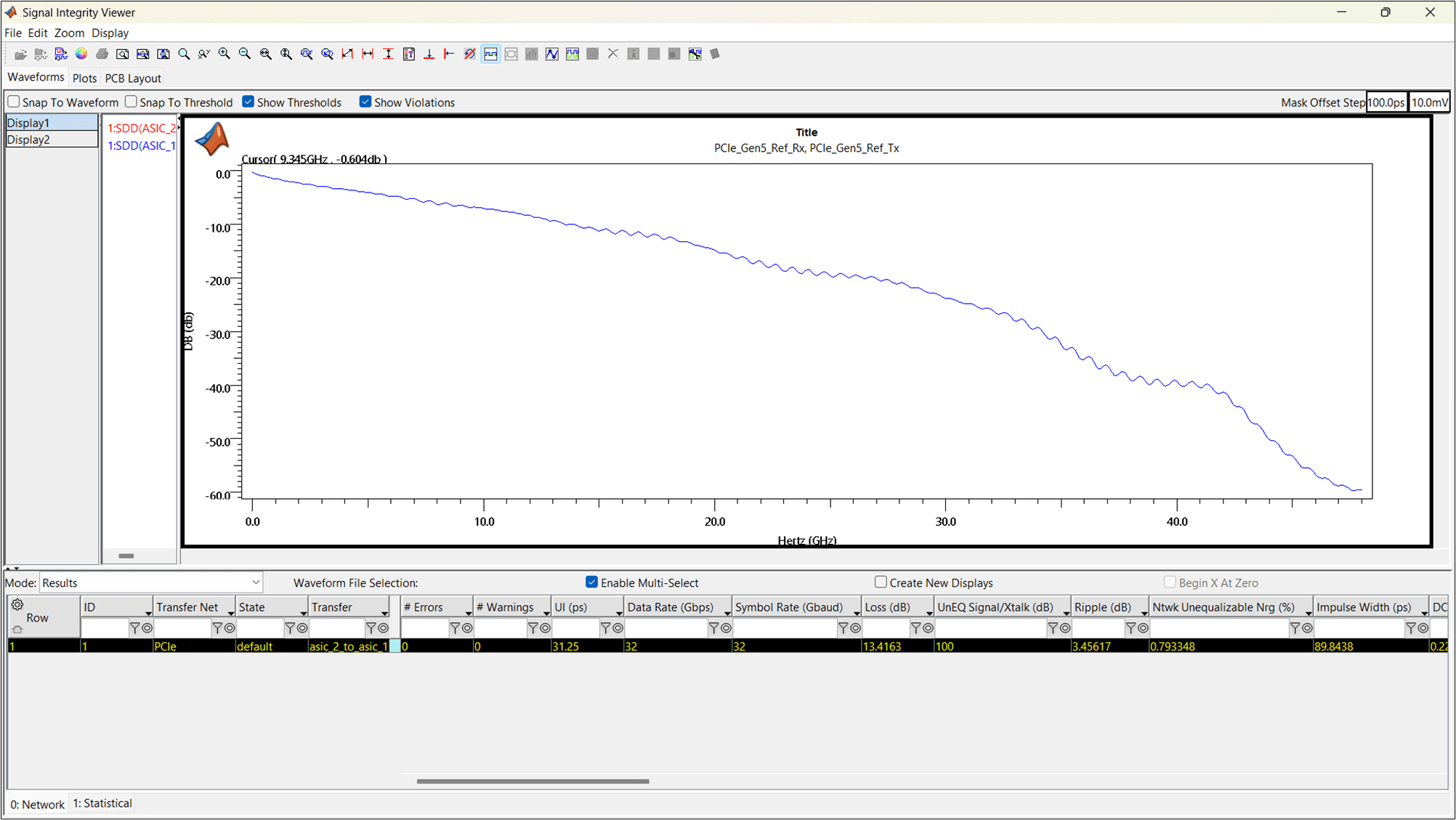Select the horizontal measurement cursor tool

368,54
